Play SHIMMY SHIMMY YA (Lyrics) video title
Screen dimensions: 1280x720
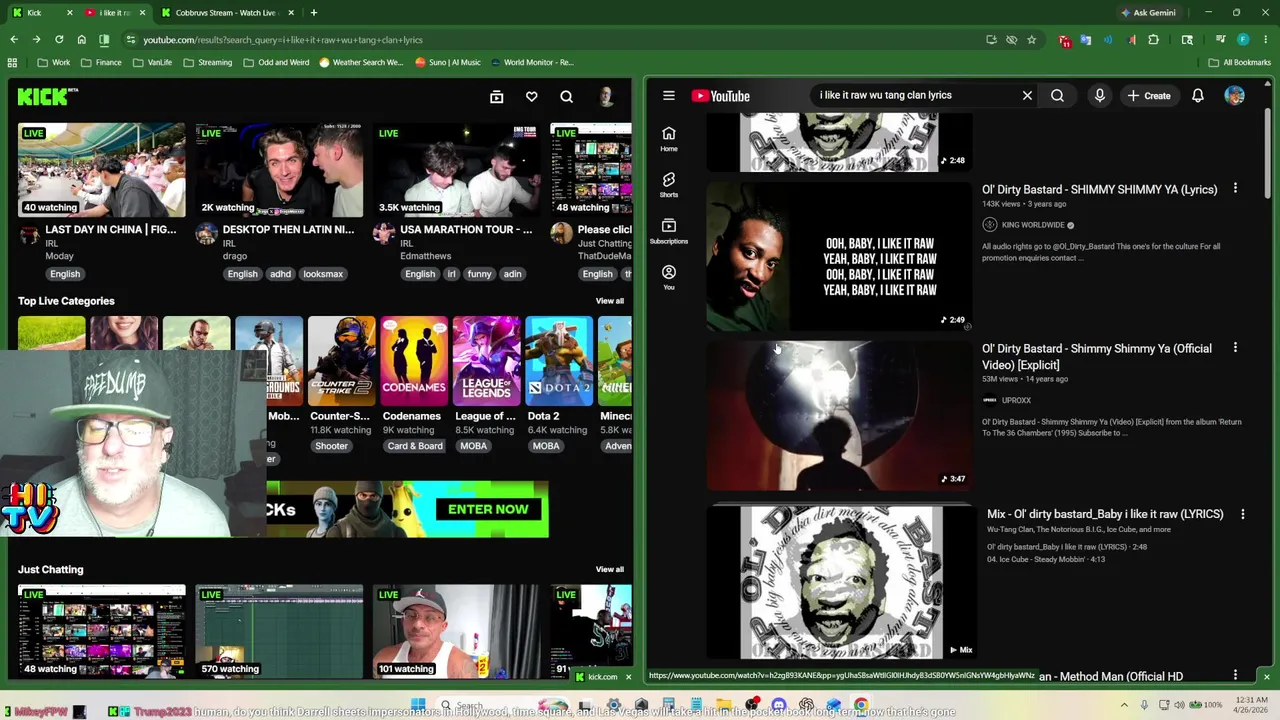[x=1099, y=189]
